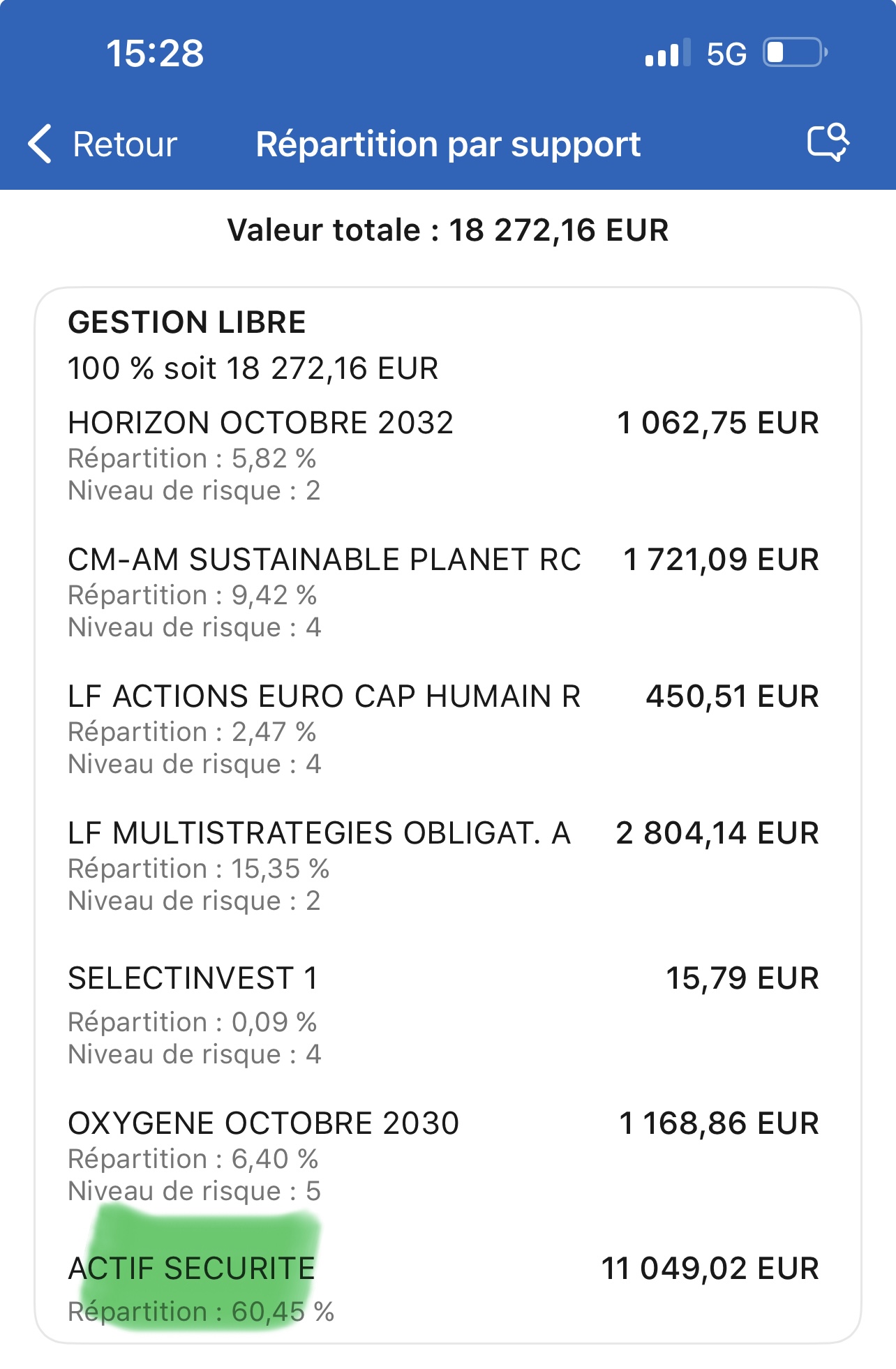Tap the cellular signal bars icon
The height and width of the screenshot is (1369, 896).
(x=667, y=53)
